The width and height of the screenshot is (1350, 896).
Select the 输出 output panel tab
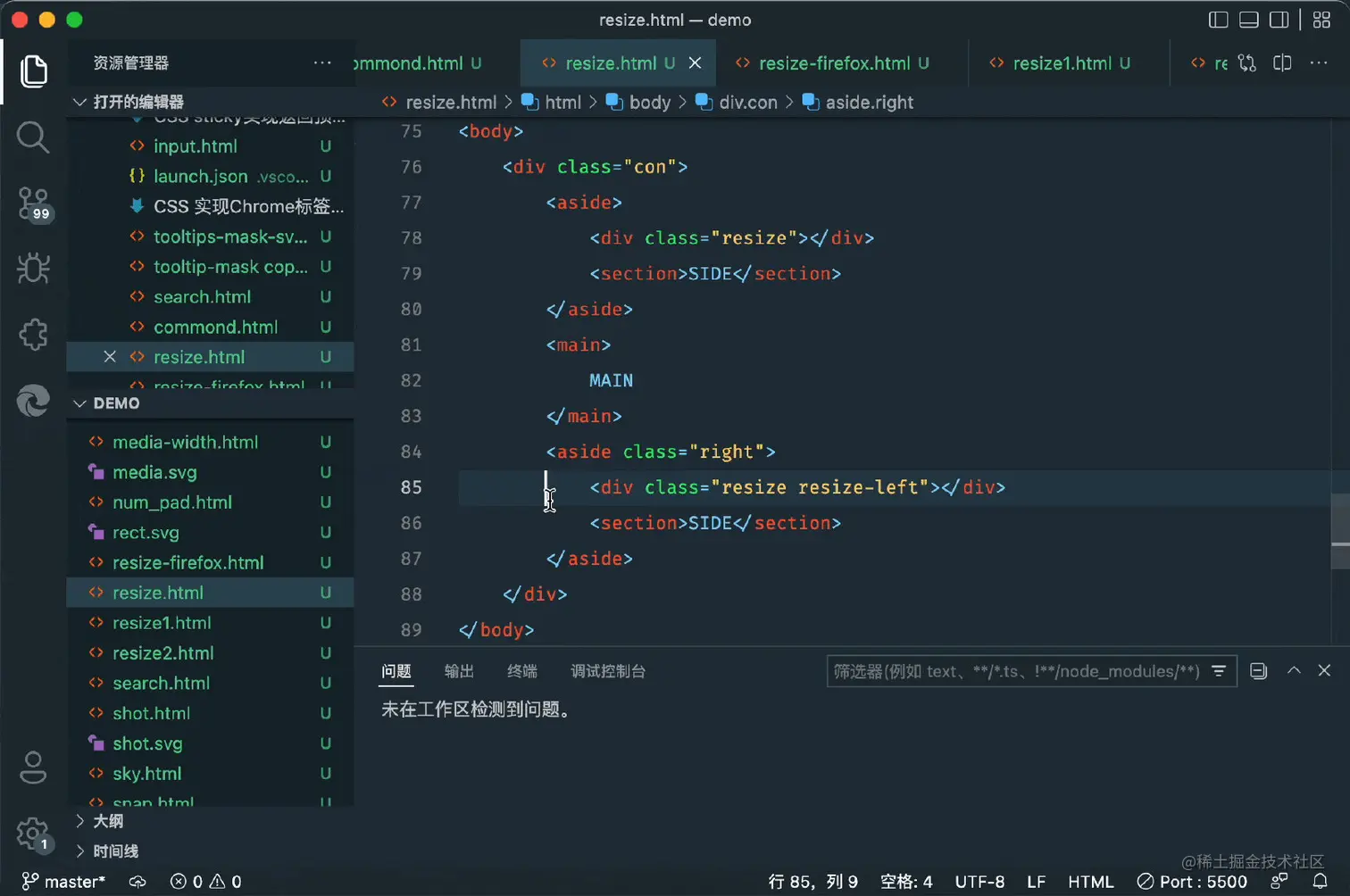point(459,671)
